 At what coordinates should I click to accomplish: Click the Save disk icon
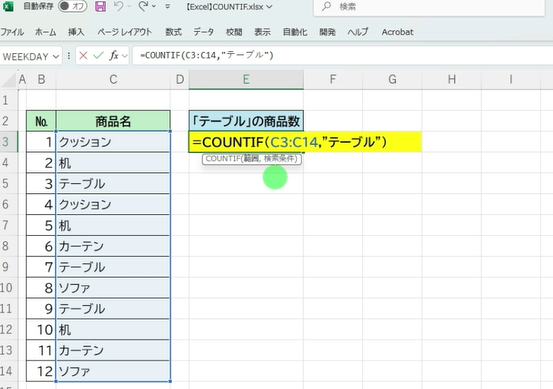[x=101, y=6]
